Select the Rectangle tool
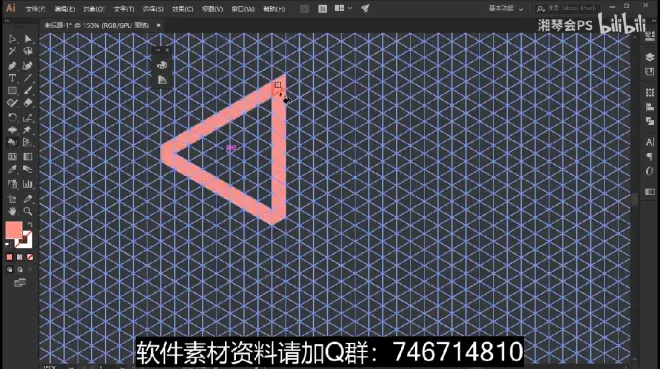 (x=12, y=90)
